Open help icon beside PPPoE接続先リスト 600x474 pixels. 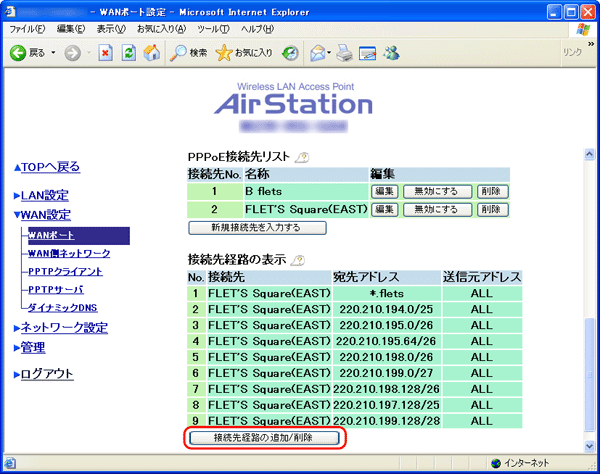click(302, 157)
